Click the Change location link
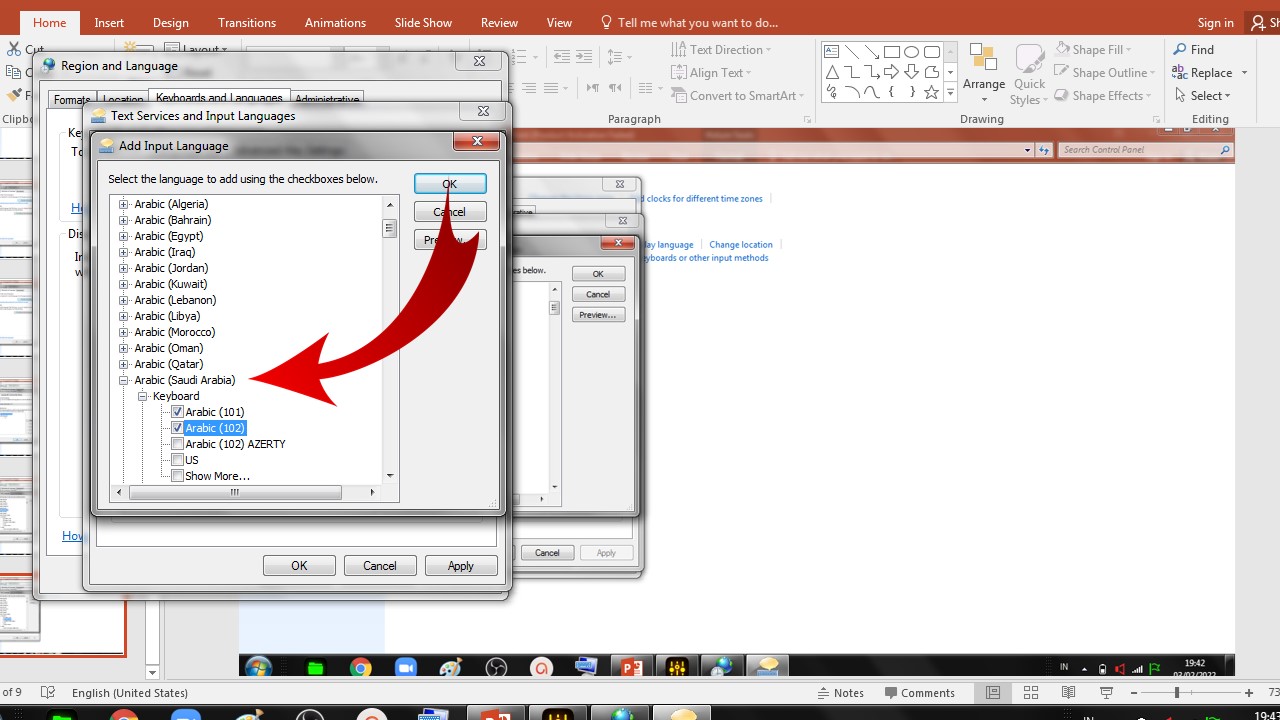The height and width of the screenshot is (720, 1280). [741, 245]
